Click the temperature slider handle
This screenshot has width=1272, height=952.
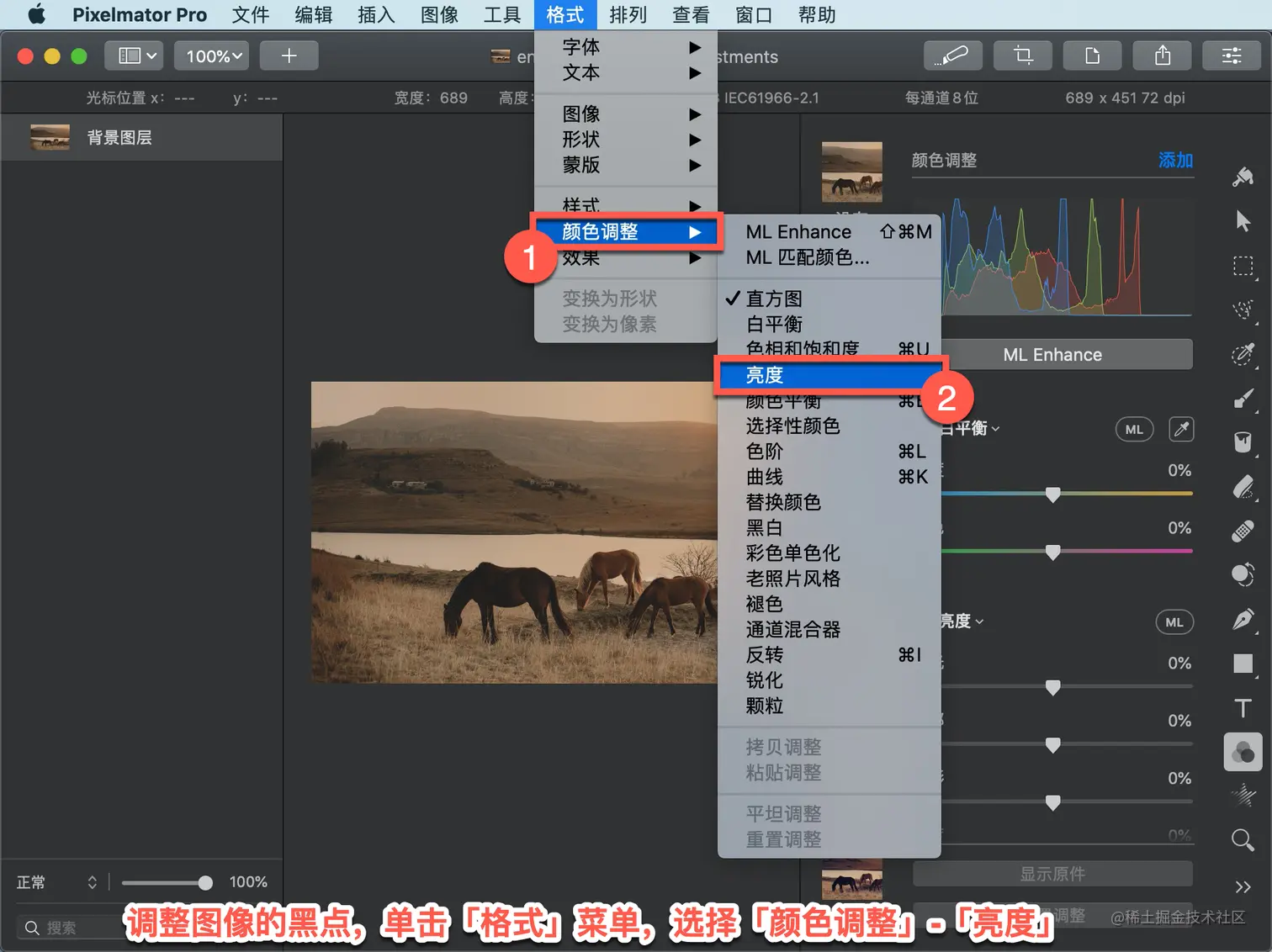pos(1052,495)
